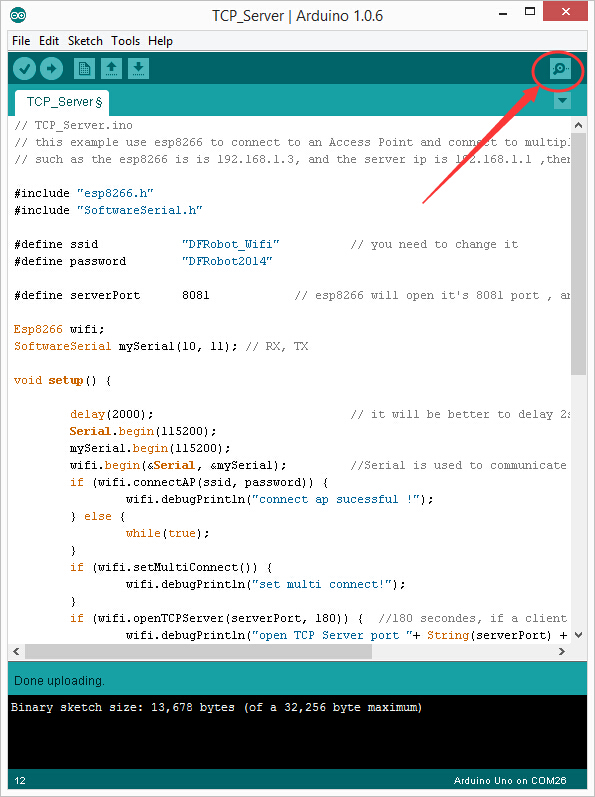Image resolution: width=595 pixels, height=797 pixels.
Task: Click the Arduino logo in the title bar
Action: coord(18,16)
